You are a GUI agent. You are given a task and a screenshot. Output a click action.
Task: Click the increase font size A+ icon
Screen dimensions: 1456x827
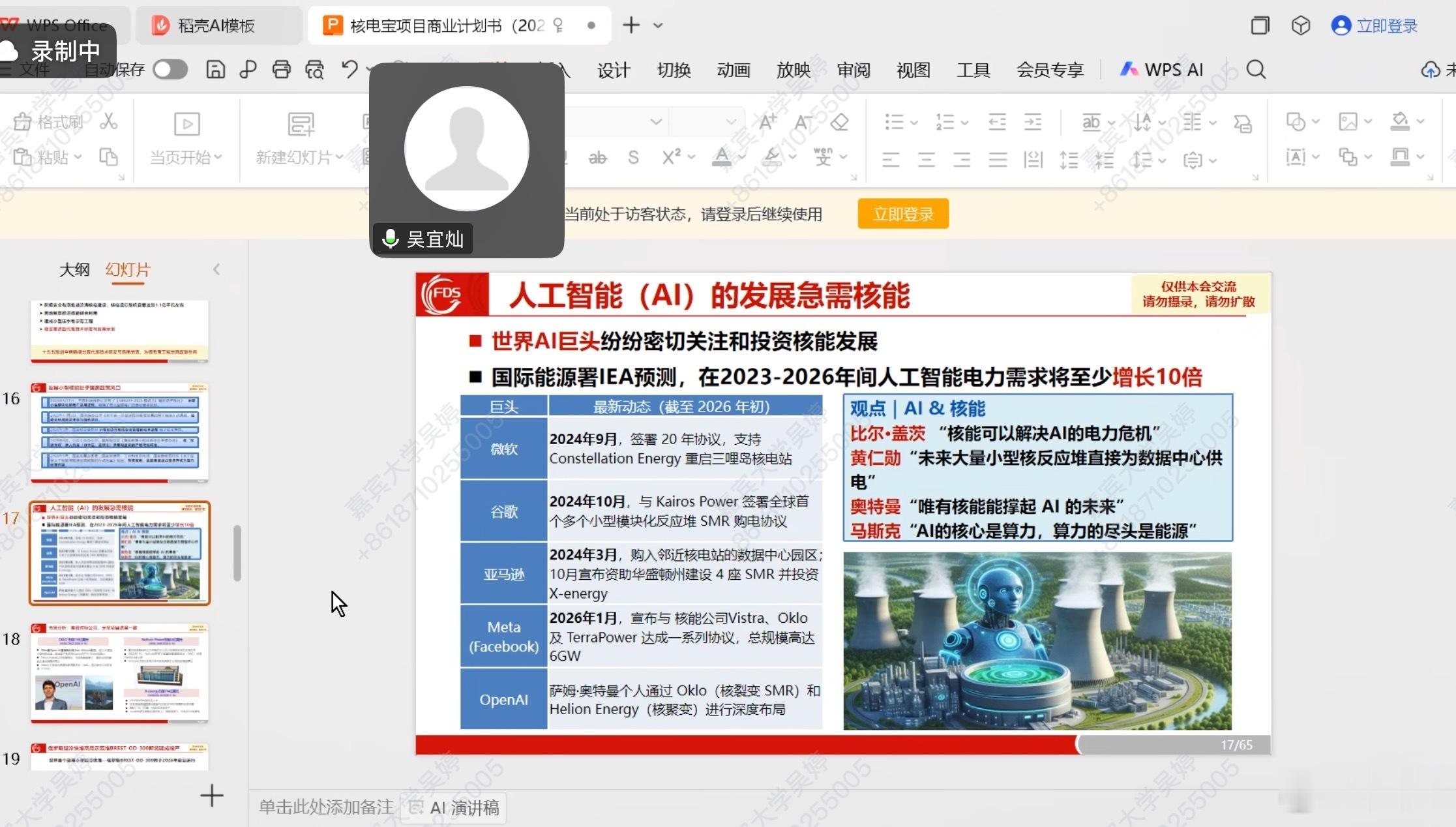coord(767,121)
